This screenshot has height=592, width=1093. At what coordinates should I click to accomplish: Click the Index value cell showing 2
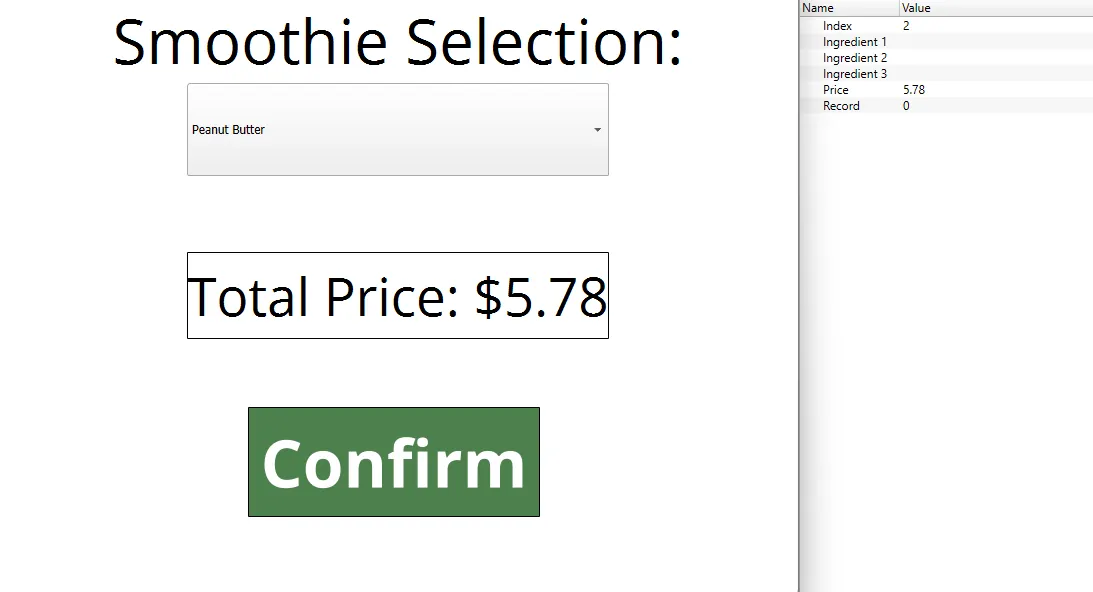[906, 26]
